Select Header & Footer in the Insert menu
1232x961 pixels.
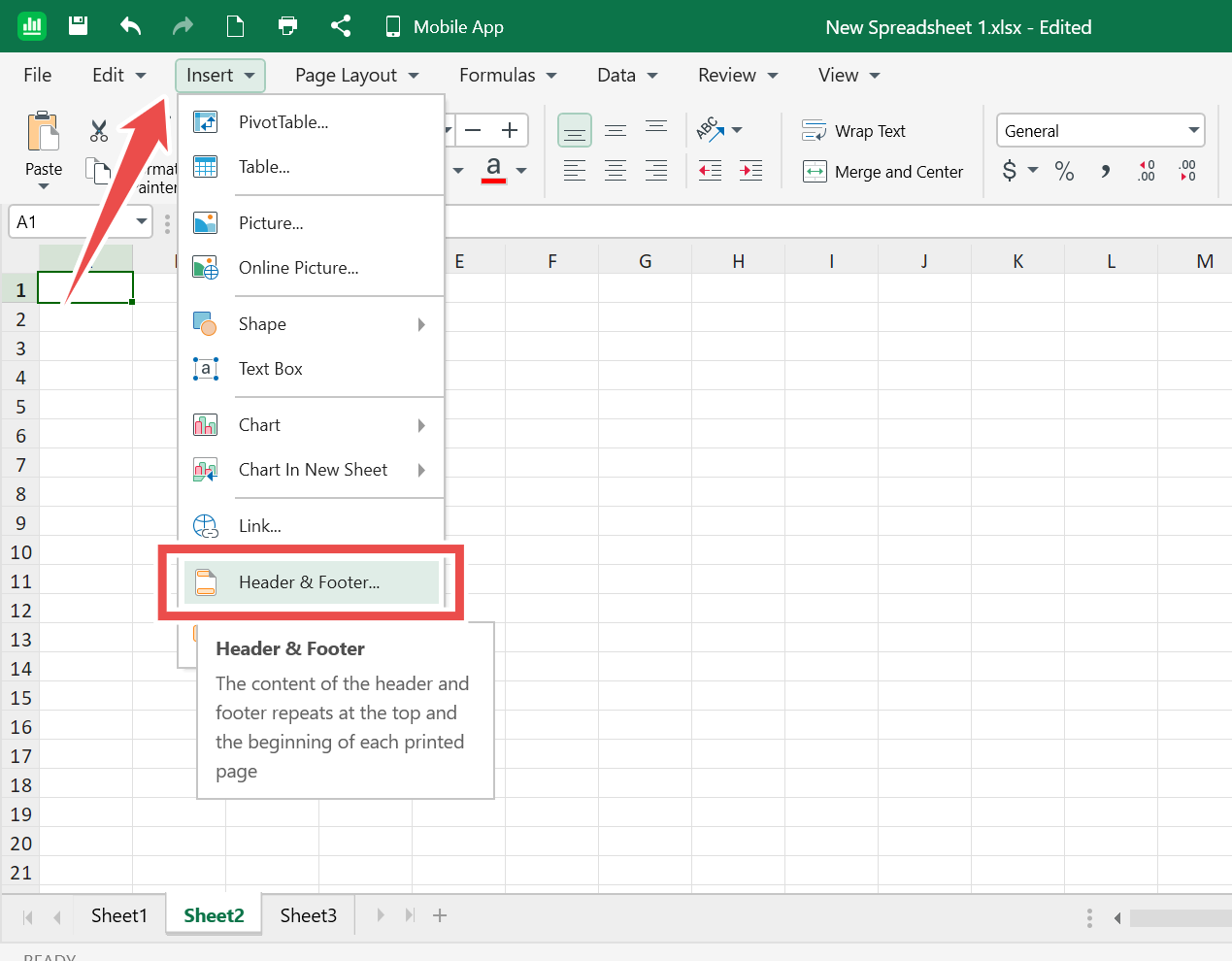(311, 582)
